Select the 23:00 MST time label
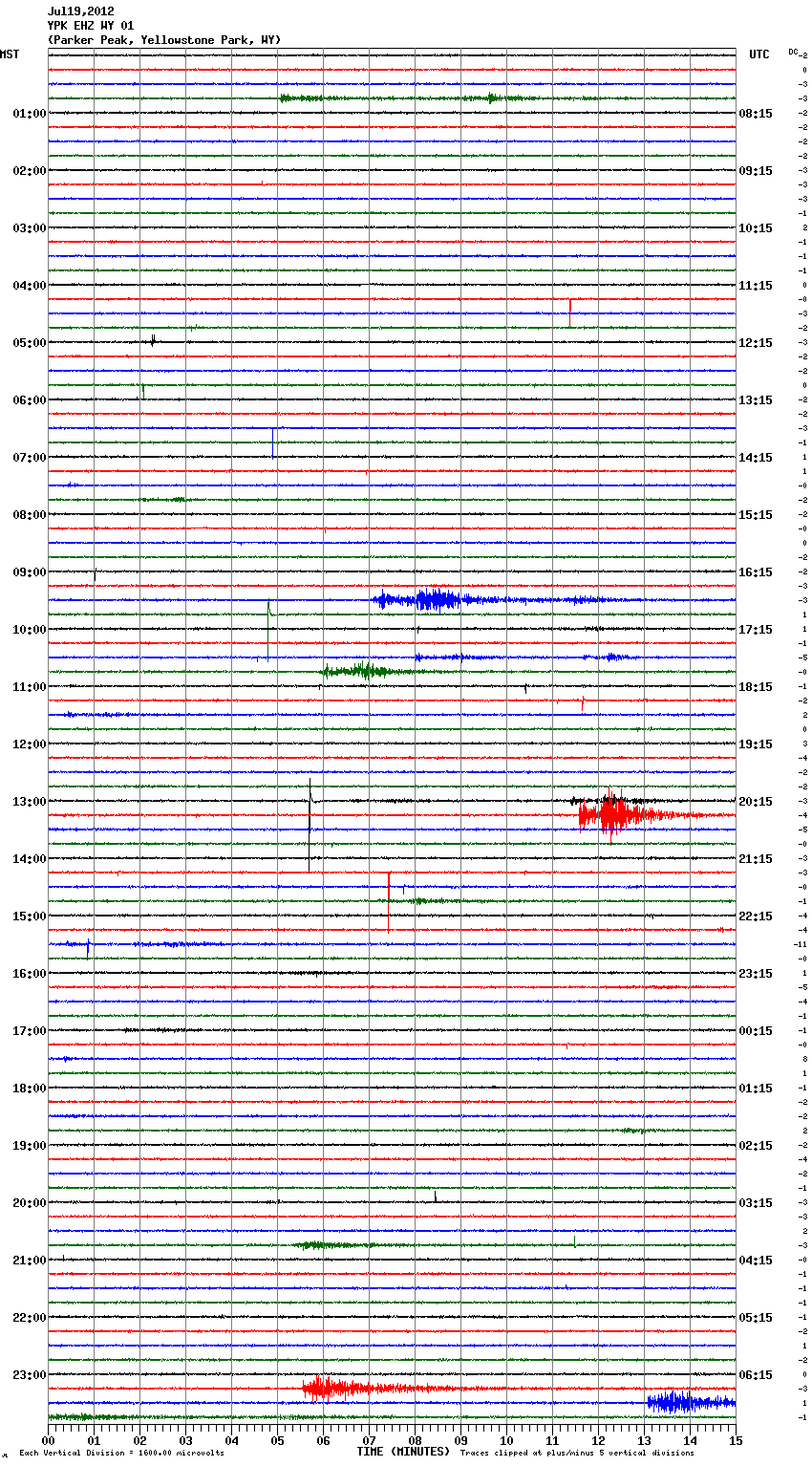Screen dimensions: 812x1466 coord(29,1375)
